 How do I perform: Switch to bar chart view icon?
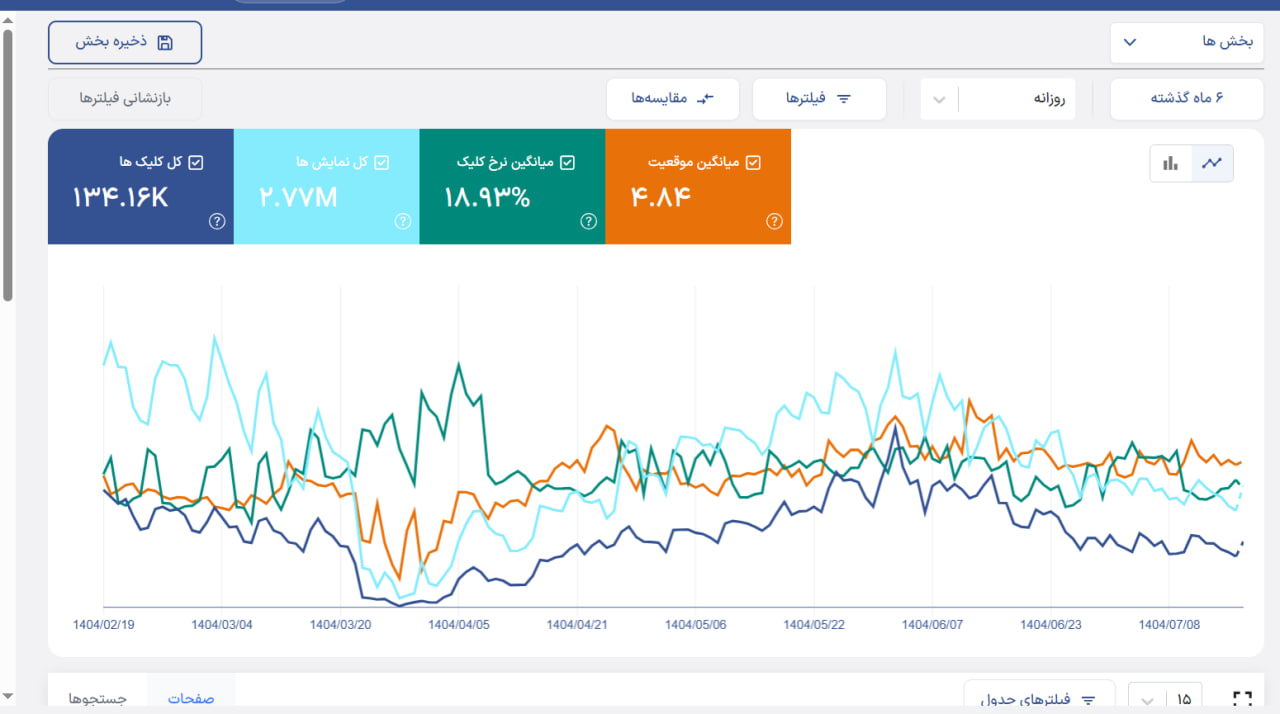click(1171, 163)
